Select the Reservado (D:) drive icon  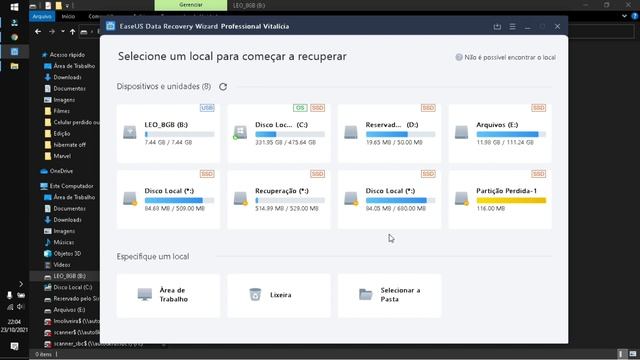point(351,132)
